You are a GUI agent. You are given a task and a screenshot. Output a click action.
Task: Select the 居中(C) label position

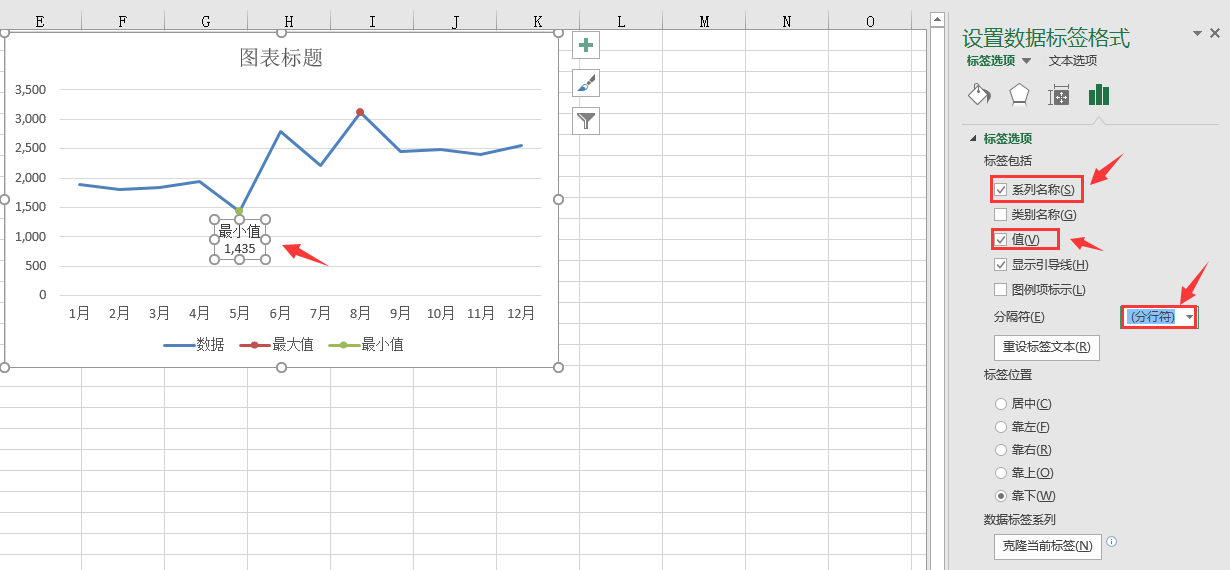coord(1001,404)
